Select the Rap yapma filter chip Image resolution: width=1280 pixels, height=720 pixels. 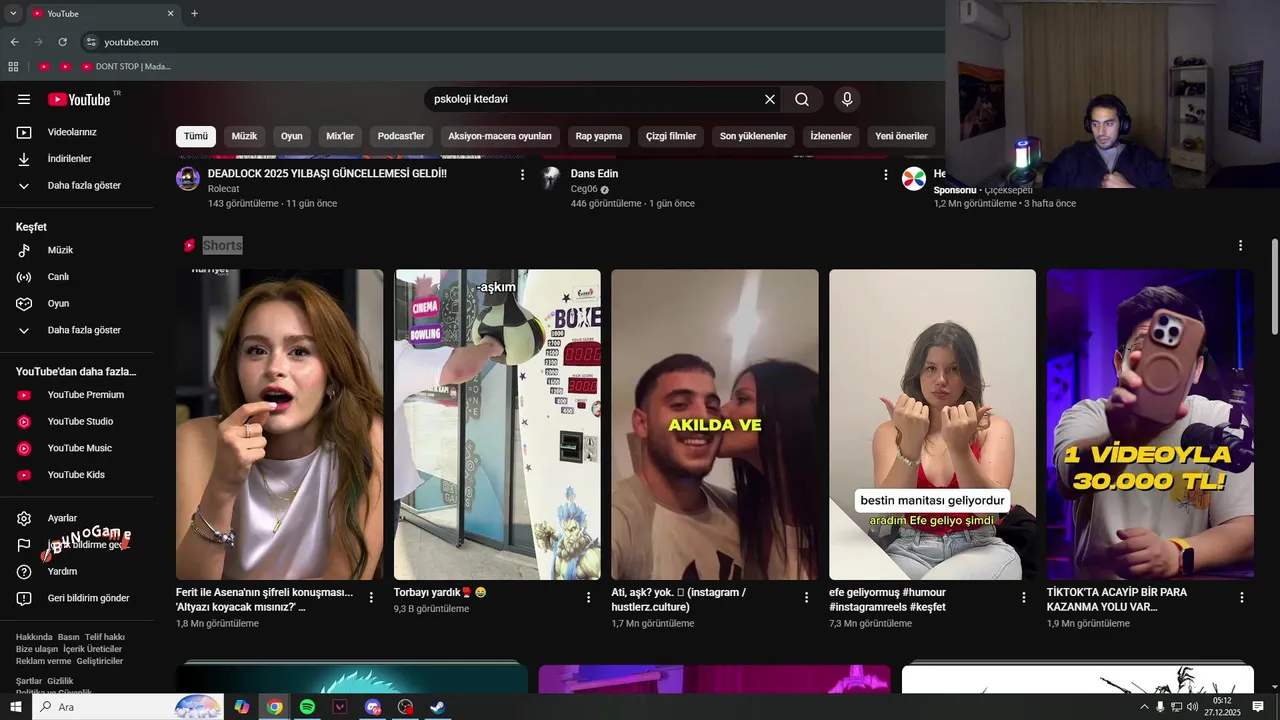pos(599,136)
